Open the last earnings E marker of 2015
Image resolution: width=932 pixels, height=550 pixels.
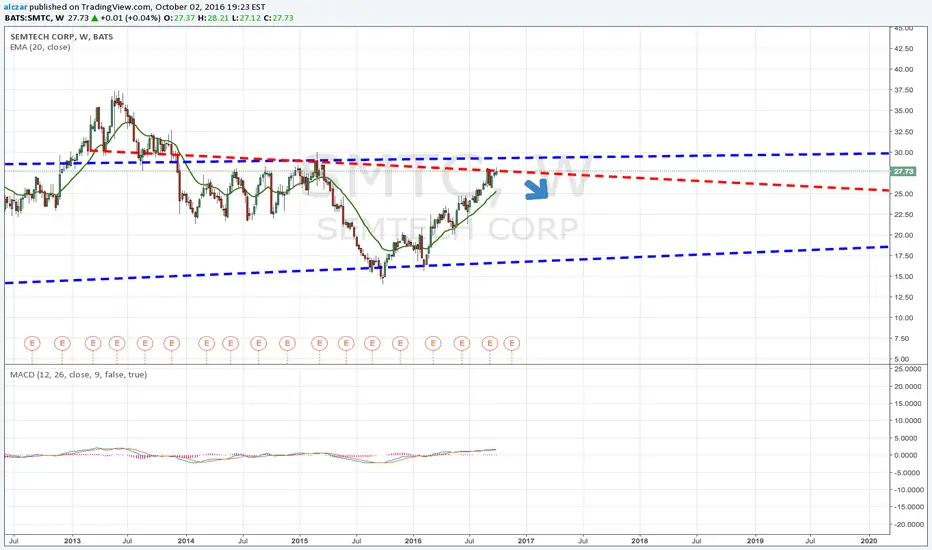[x=401, y=343]
